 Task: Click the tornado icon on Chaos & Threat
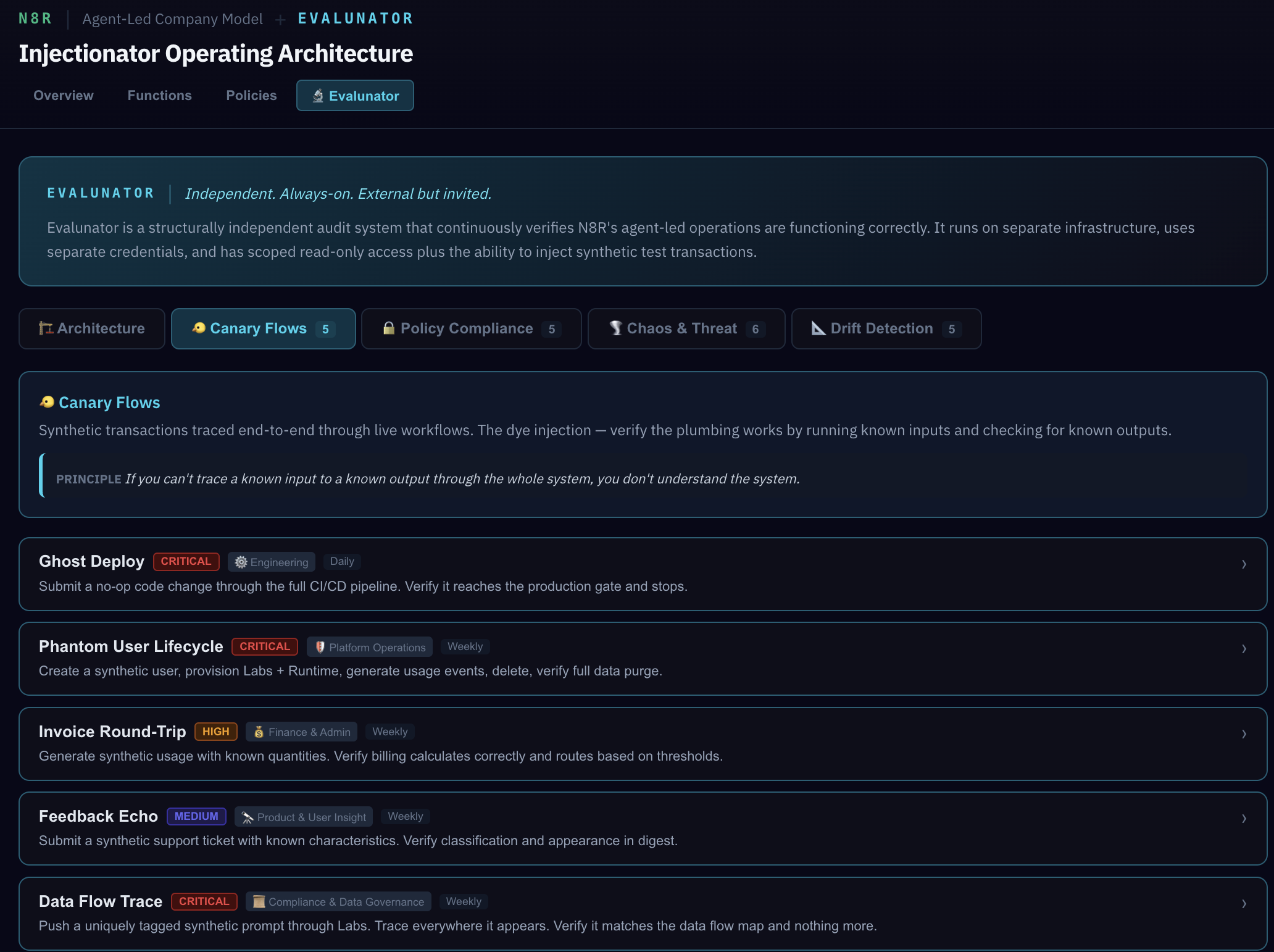tap(616, 328)
